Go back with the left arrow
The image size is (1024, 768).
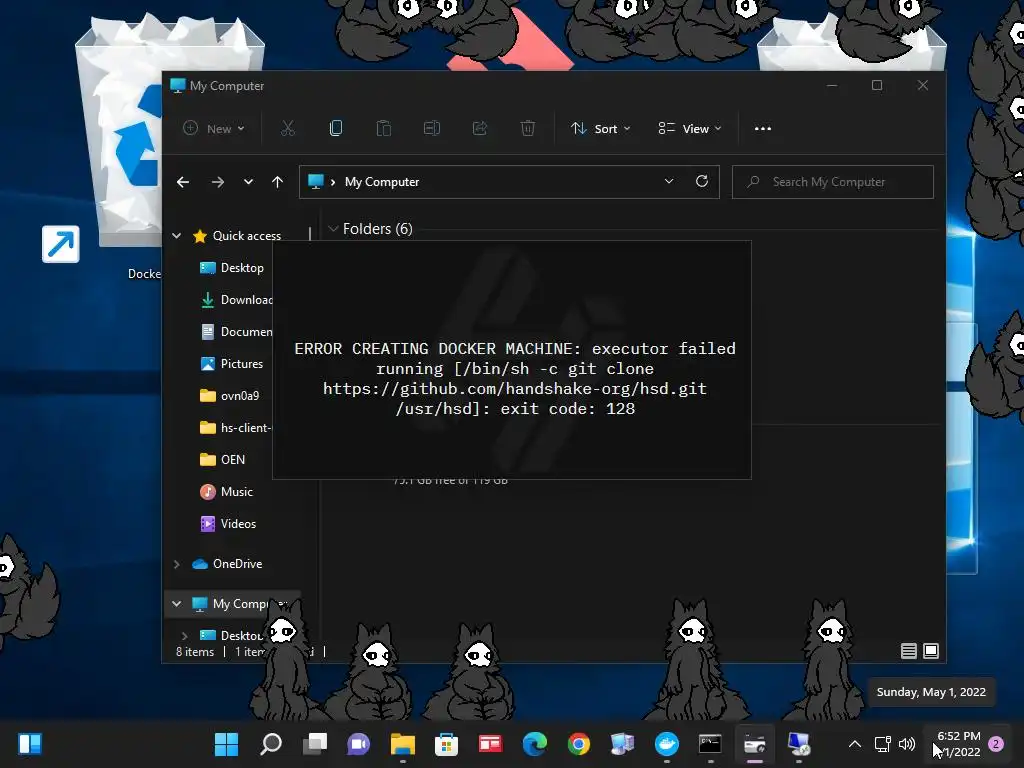coord(183,182)
